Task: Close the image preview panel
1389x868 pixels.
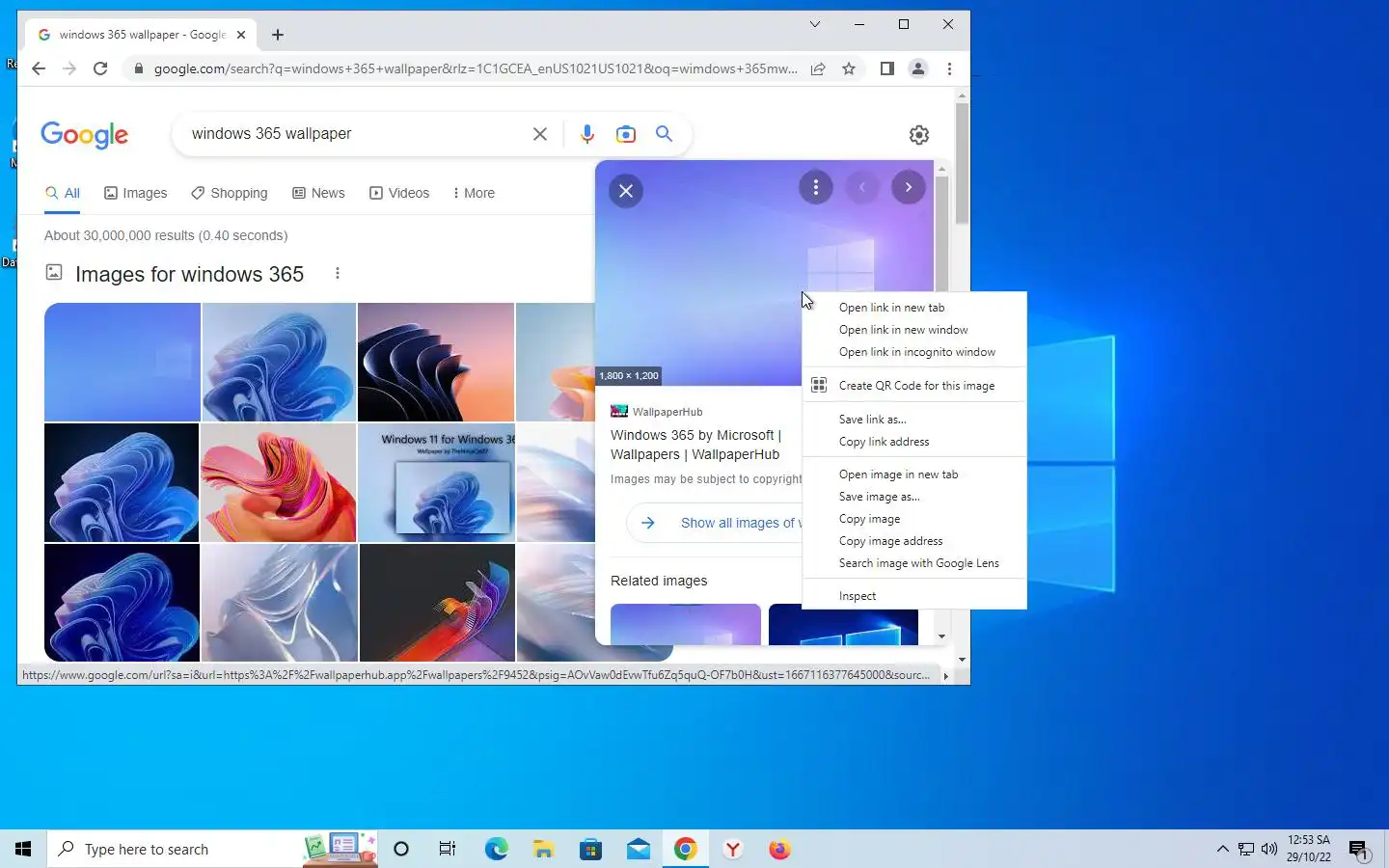Action: (x=626, y=191)
